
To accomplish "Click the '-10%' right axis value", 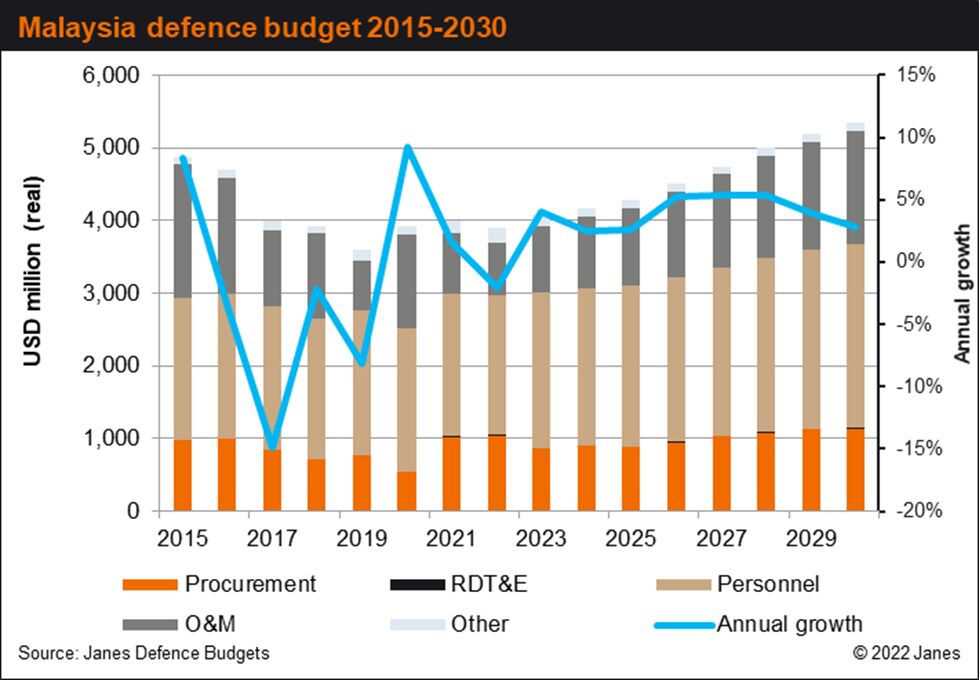I will click(918, 386).
